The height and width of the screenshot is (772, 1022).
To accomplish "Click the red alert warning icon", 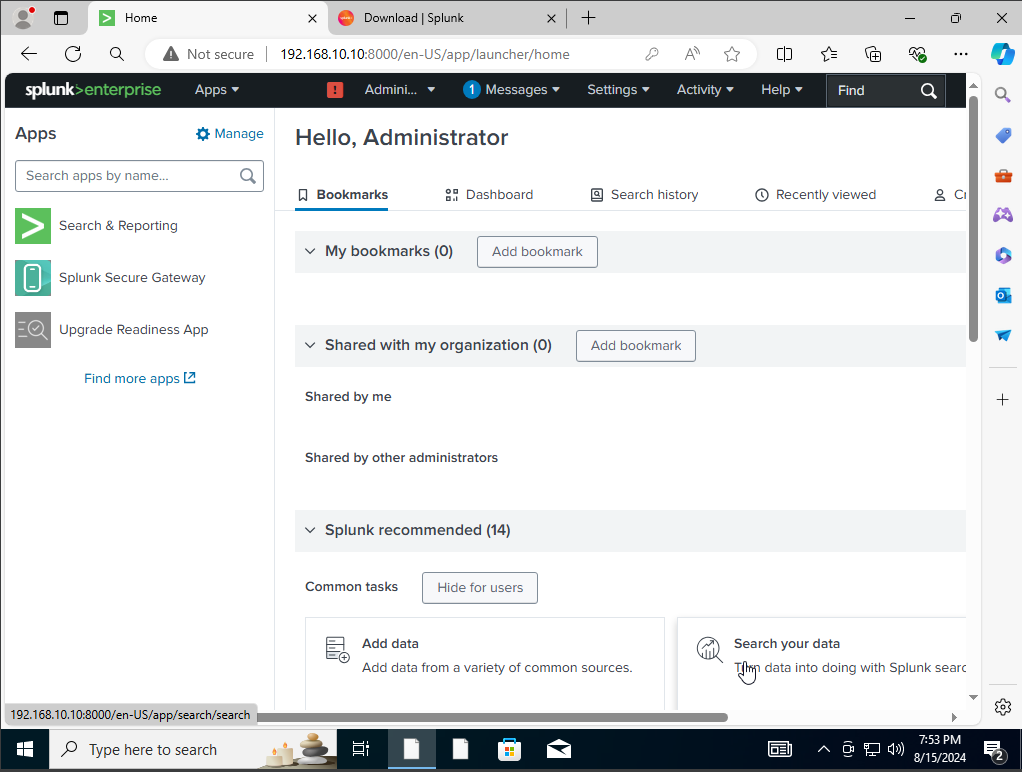I will pos(335,90).
